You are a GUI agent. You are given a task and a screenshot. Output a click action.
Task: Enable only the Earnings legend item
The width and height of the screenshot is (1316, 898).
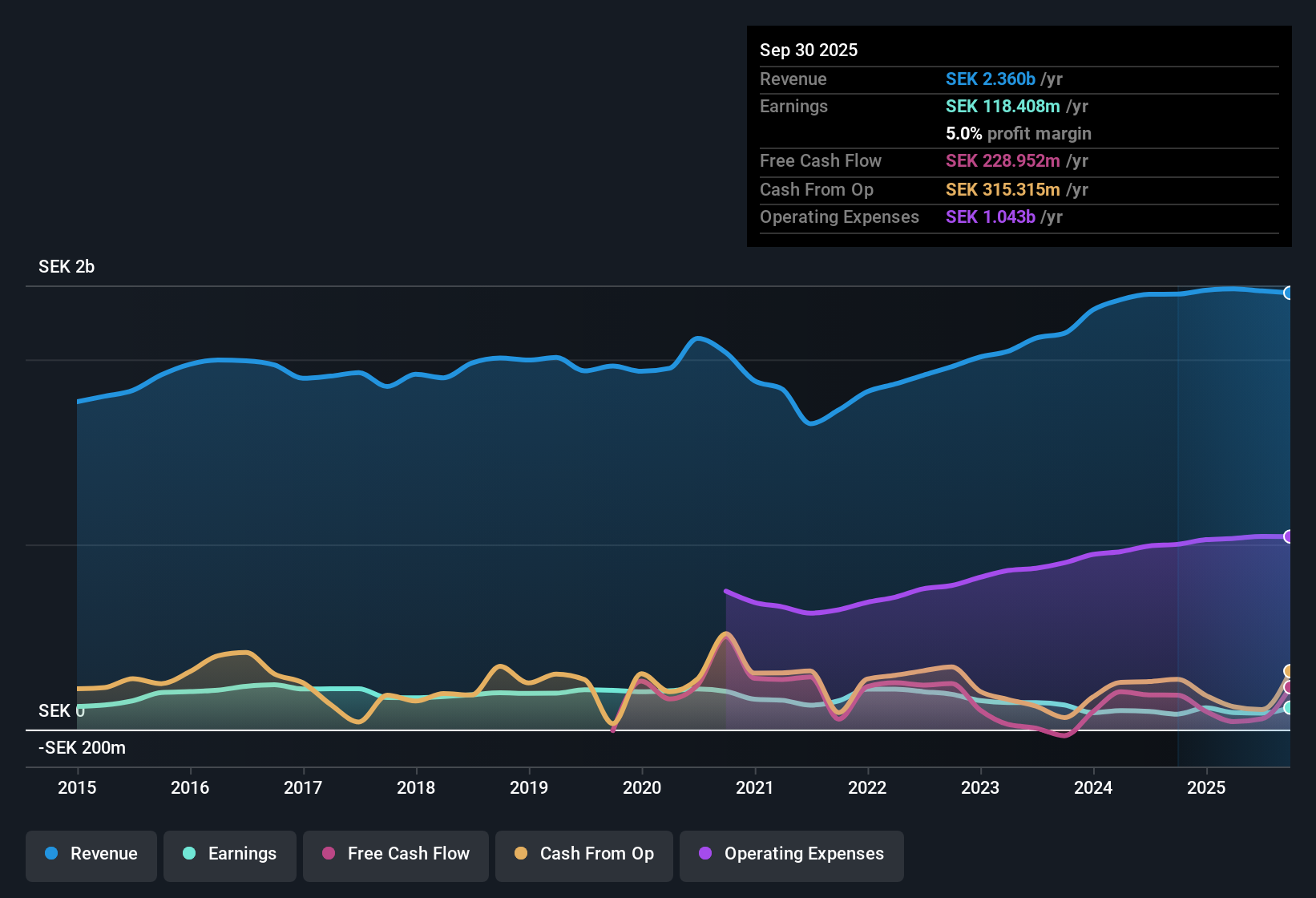[x=229, y=854]
